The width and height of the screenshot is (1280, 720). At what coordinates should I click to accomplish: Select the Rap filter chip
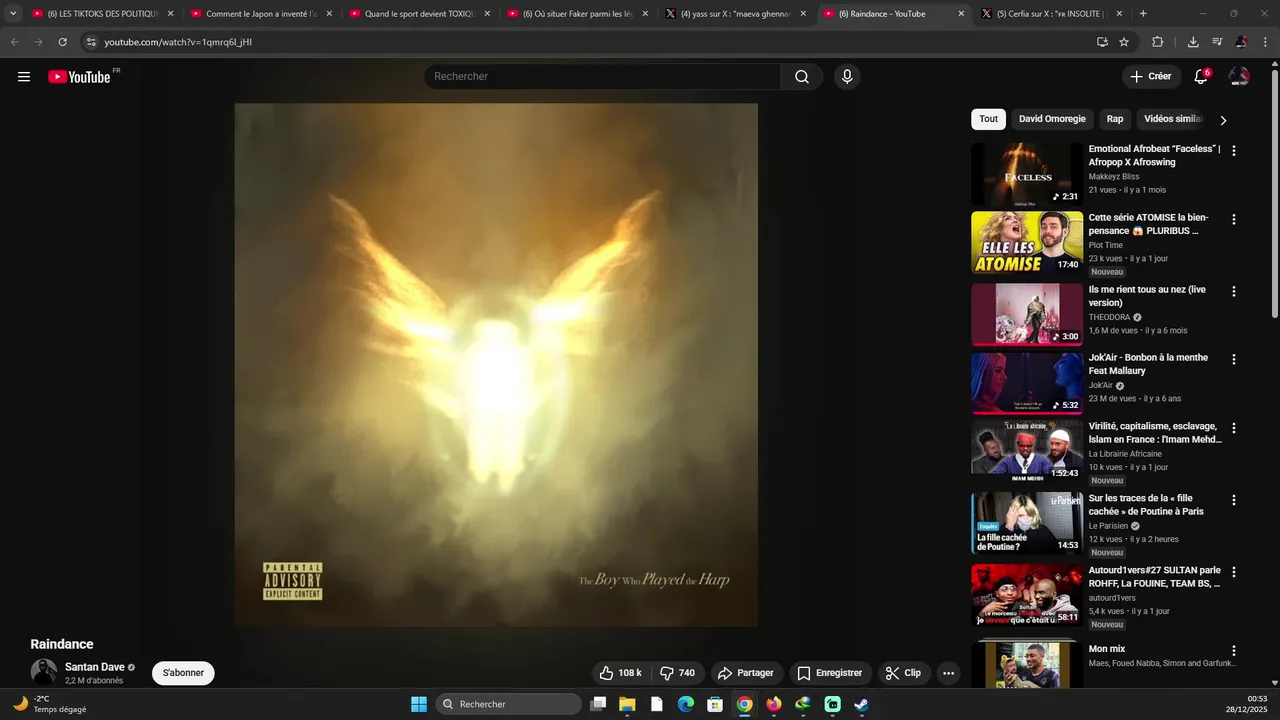click(1115, 119)
